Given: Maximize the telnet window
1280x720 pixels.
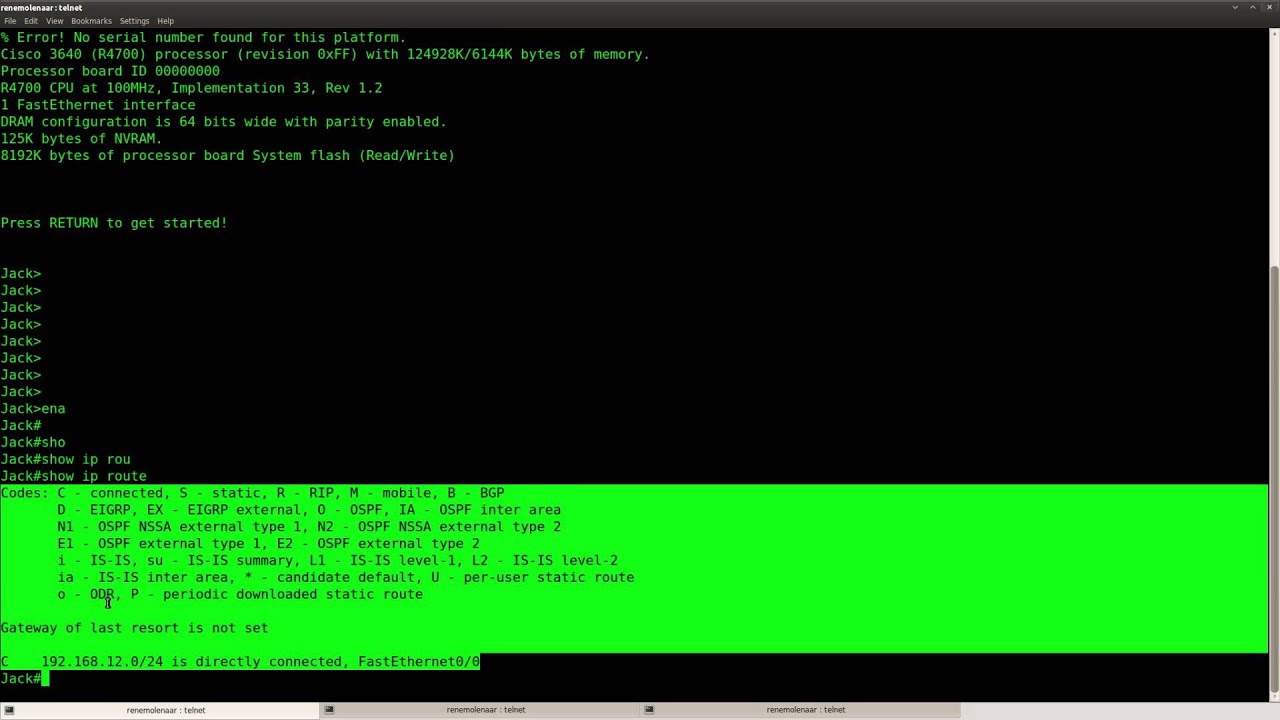Looking at the screenshot, I should click(x=1252, y=7).
